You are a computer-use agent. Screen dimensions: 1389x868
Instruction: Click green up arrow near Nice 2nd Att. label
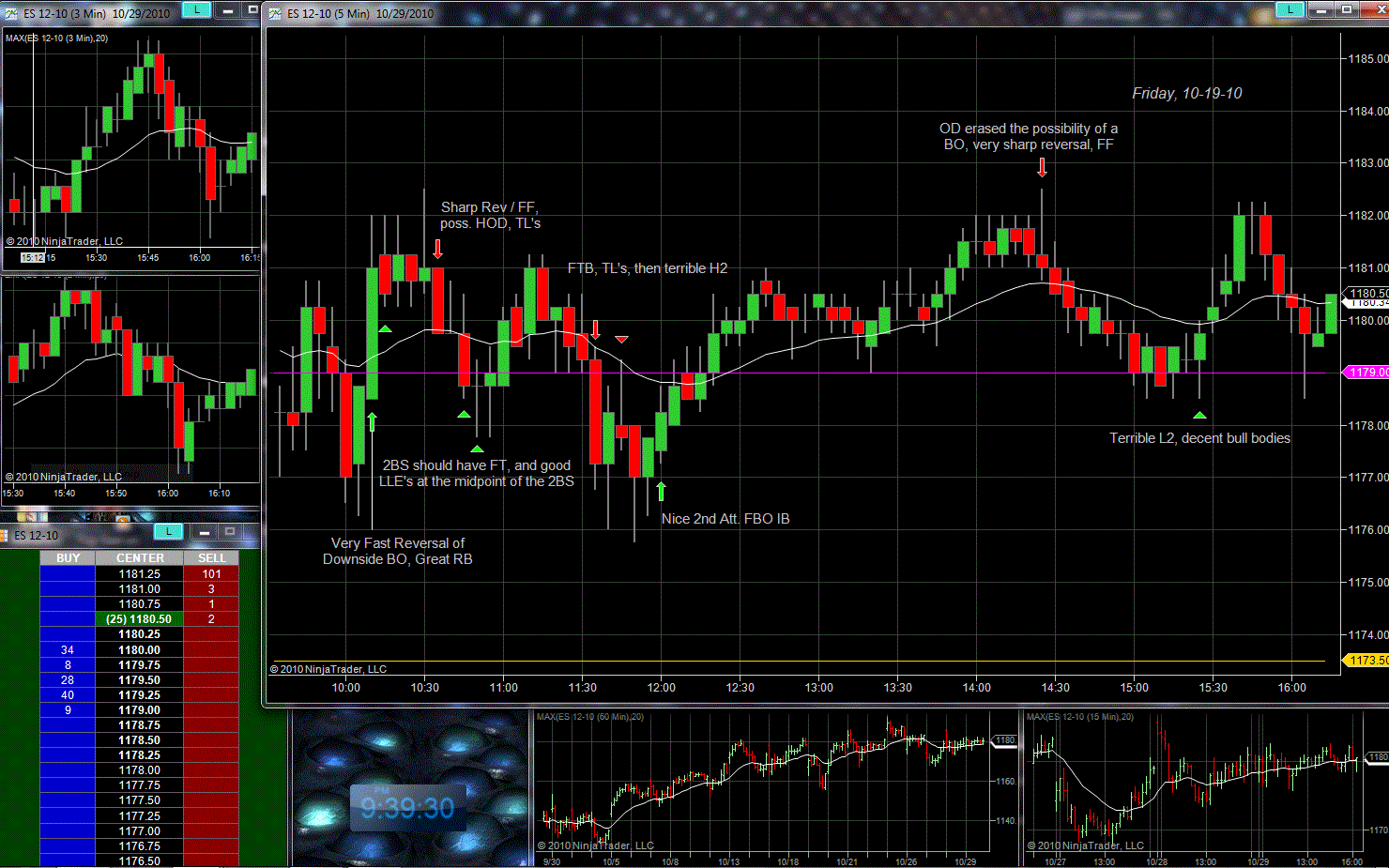point(661,491)
